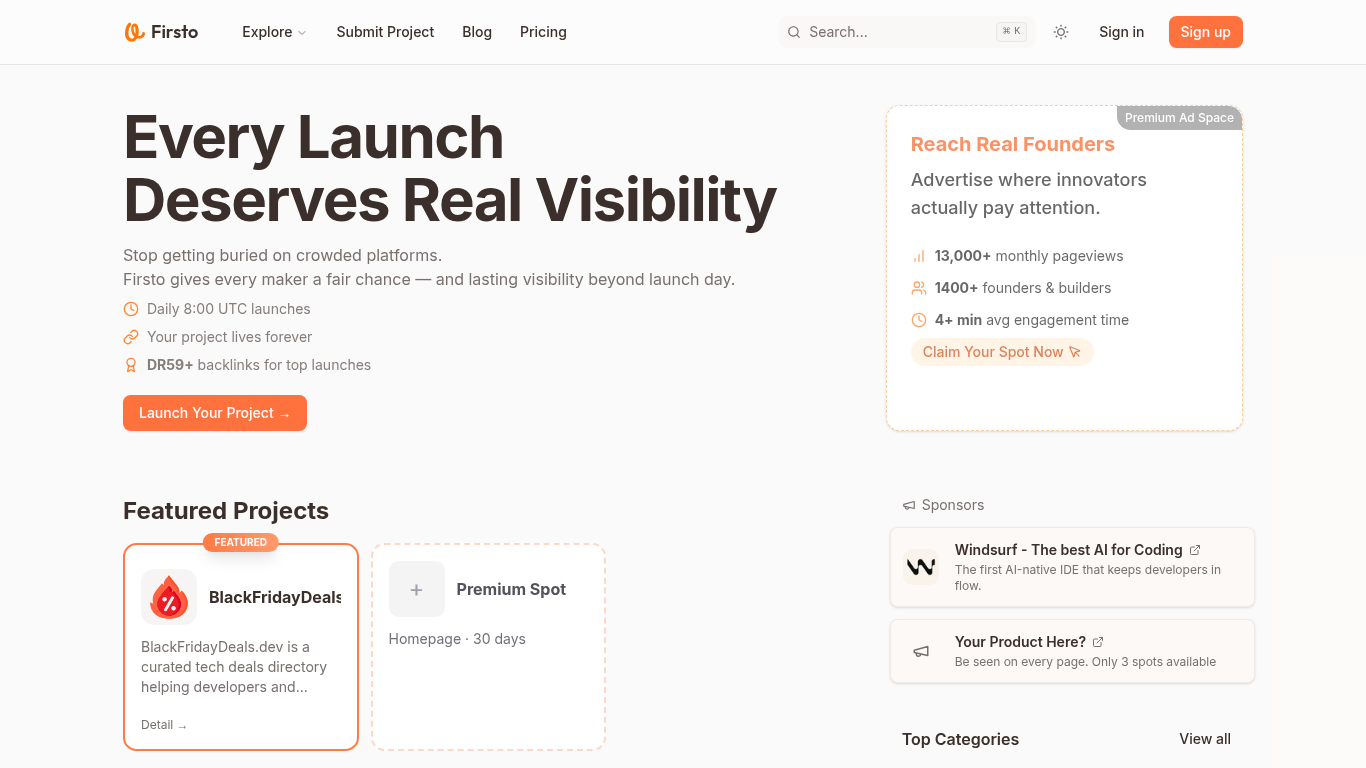Click the Launch Your Project button
Viewport: 1366px width, 768px height.
coord(215,413)
